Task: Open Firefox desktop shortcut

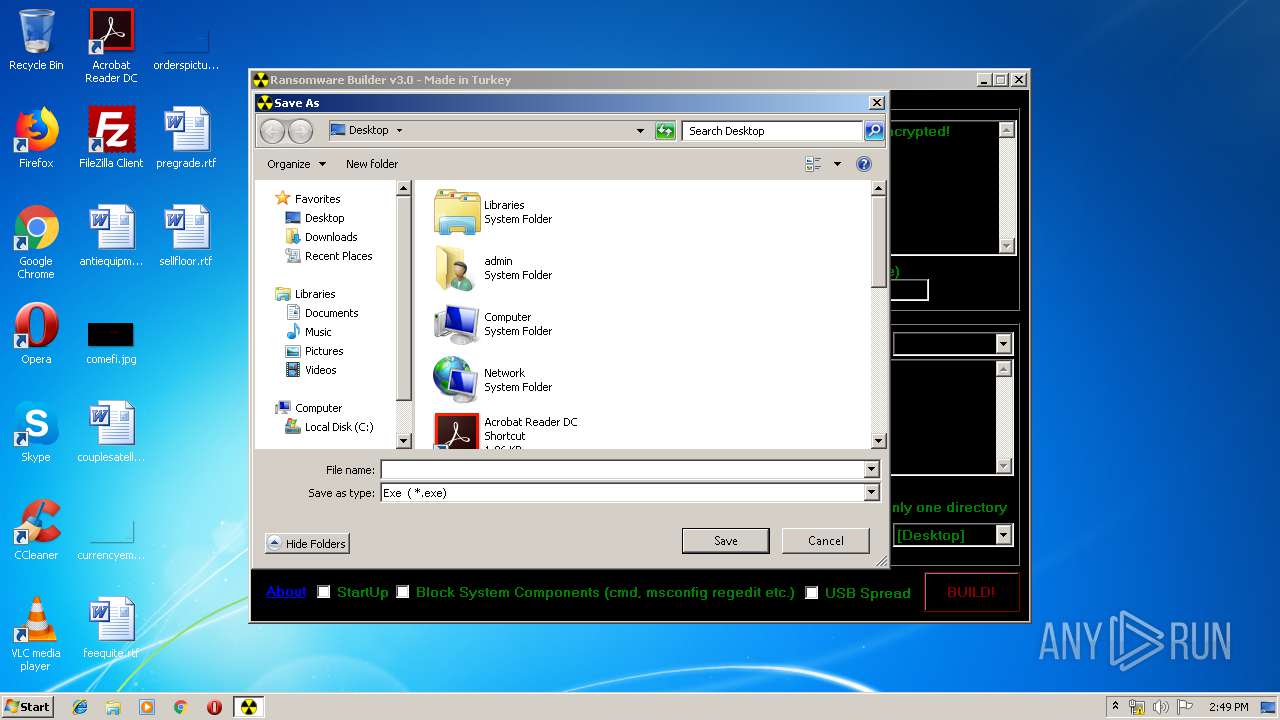Action: [36, 138]
